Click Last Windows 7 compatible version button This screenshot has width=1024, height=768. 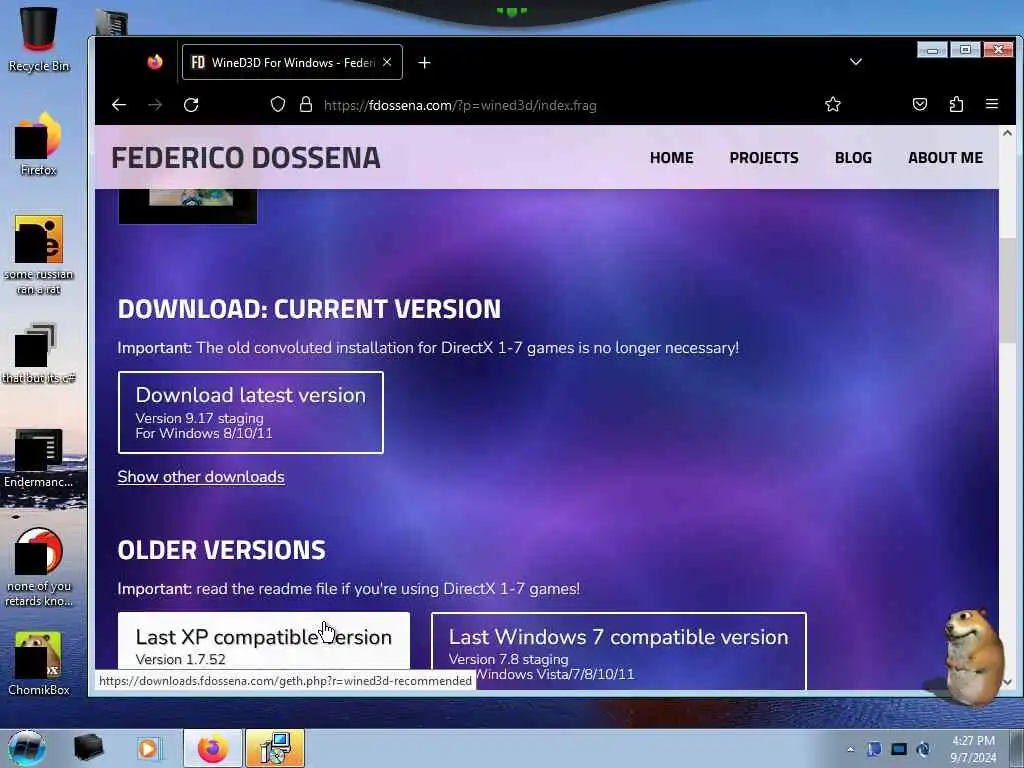point(618,650)
